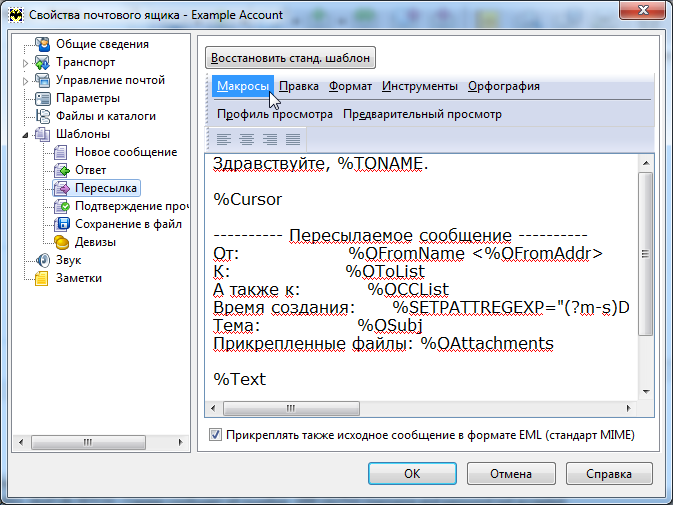Viewport: 673px width, 505px height.
Task: Click the Сохранение в файл disk icon
Action: click(61, 224)
